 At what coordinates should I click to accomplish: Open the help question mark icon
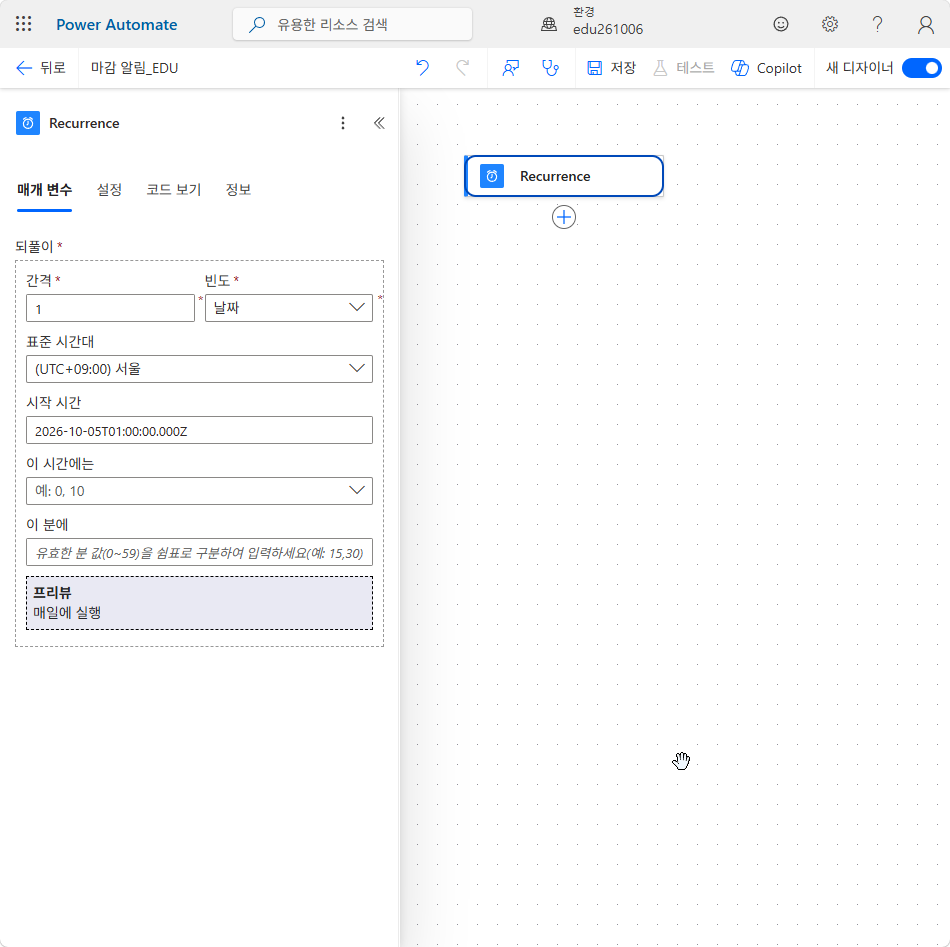click(x=877, y=24)
